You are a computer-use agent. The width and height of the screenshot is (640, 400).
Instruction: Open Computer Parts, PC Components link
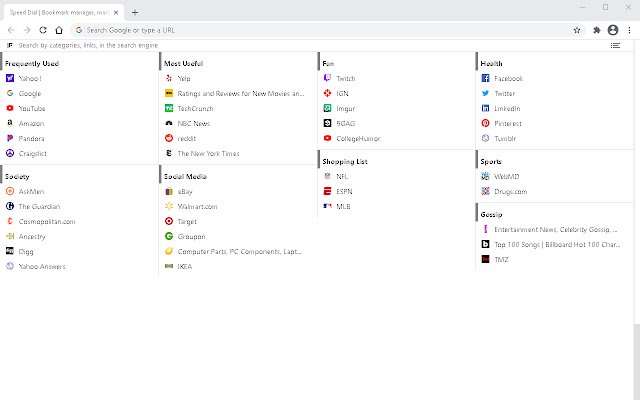239,251
